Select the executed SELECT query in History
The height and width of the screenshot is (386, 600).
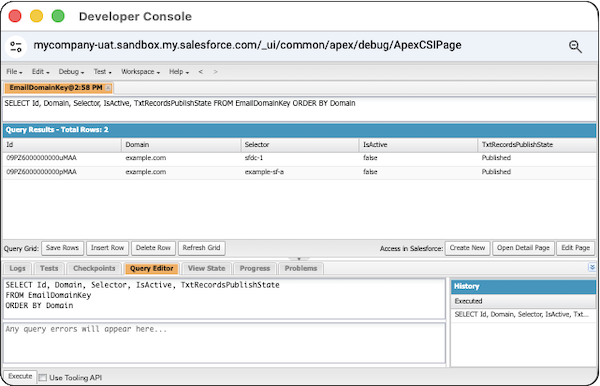click(x=523, y=314)
